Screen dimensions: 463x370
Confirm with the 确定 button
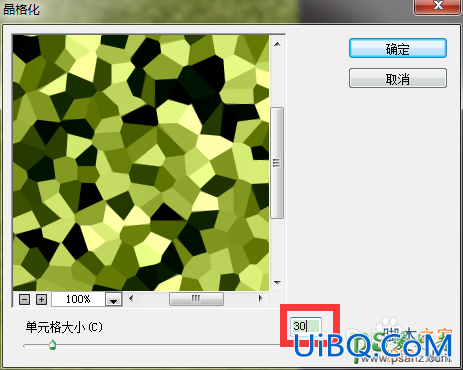pos(398,48)
